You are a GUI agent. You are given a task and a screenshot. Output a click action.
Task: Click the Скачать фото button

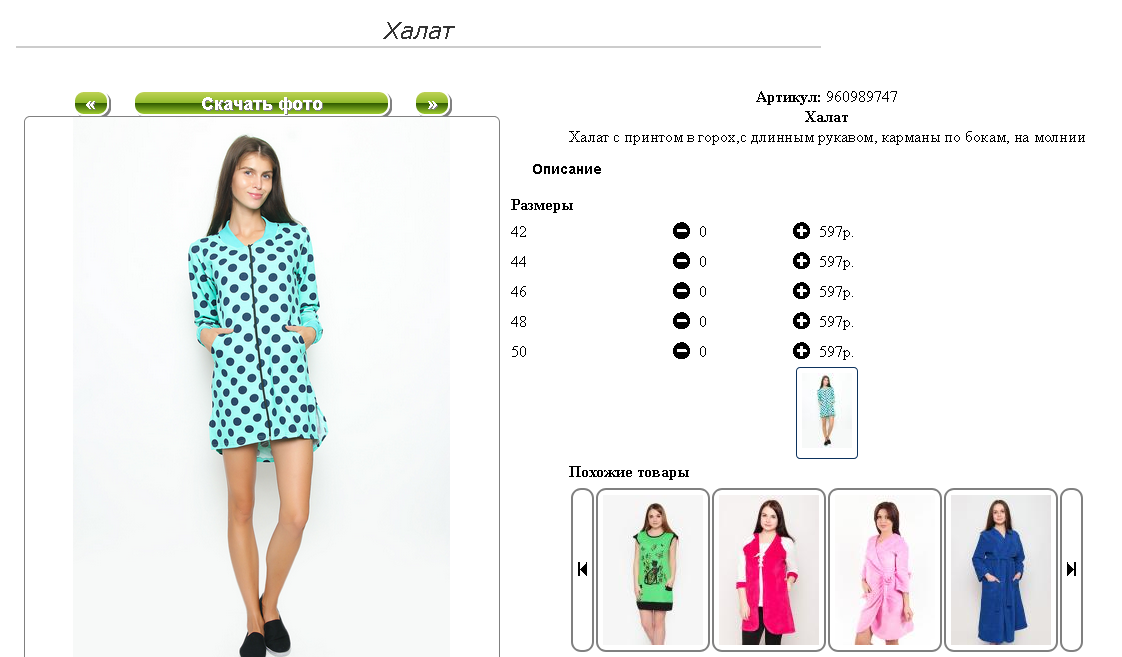[263, 104]
